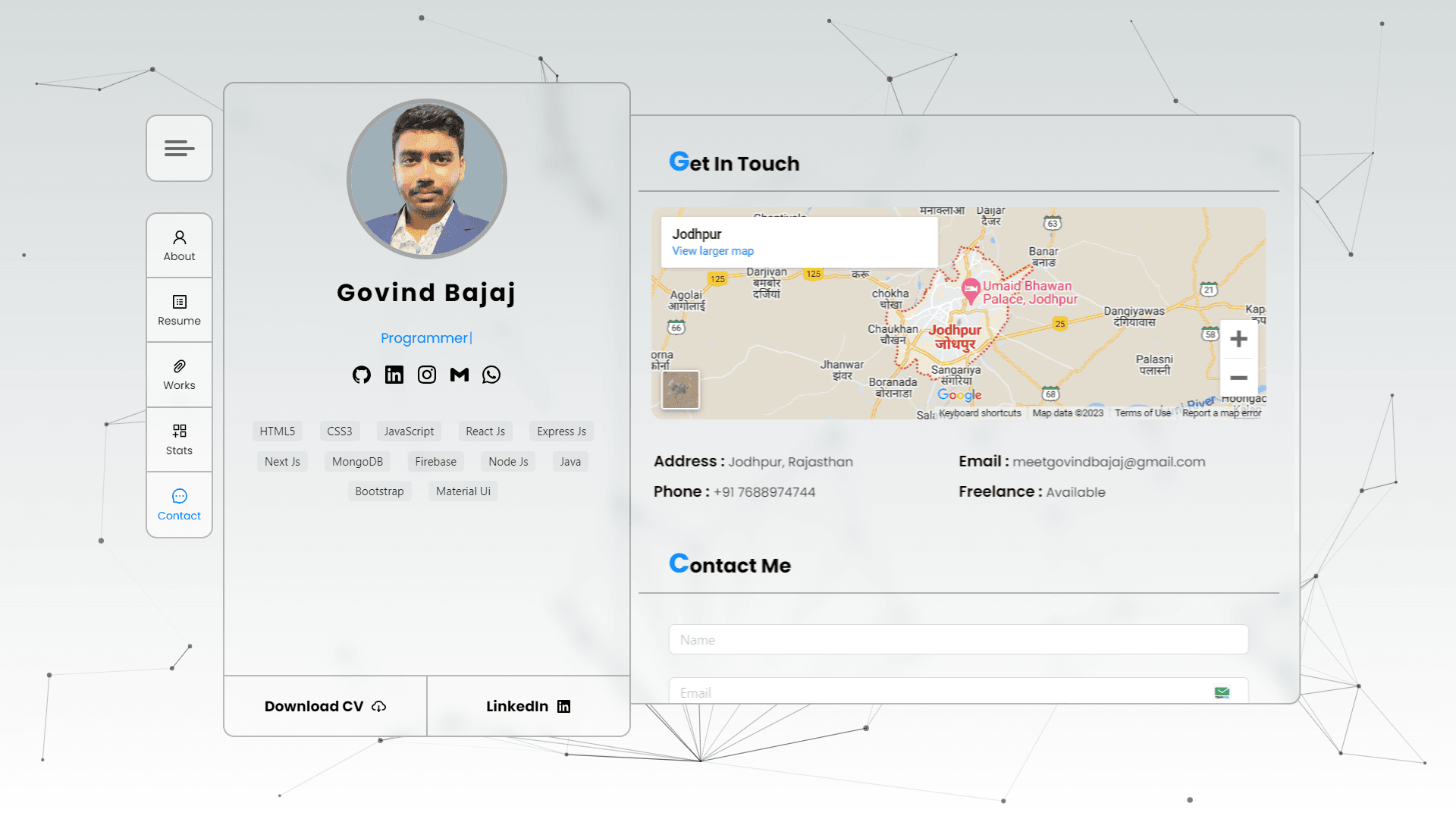Click the Govind Bajaj name heading
Screen dimensions: 1456x819
tap(426, 293)
